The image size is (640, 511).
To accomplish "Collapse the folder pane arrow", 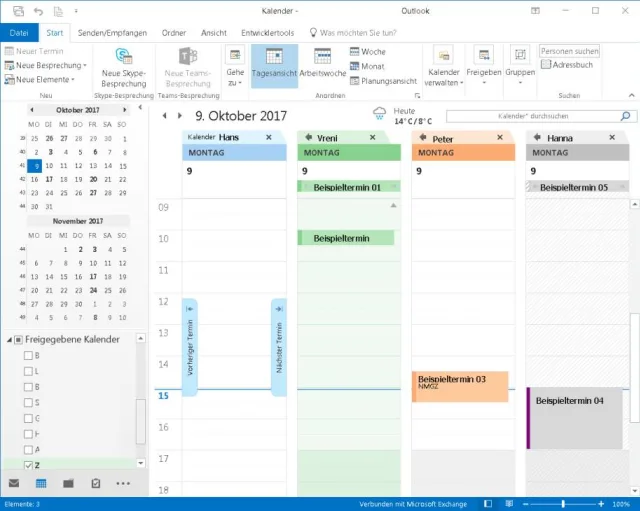I will (140, 108).
